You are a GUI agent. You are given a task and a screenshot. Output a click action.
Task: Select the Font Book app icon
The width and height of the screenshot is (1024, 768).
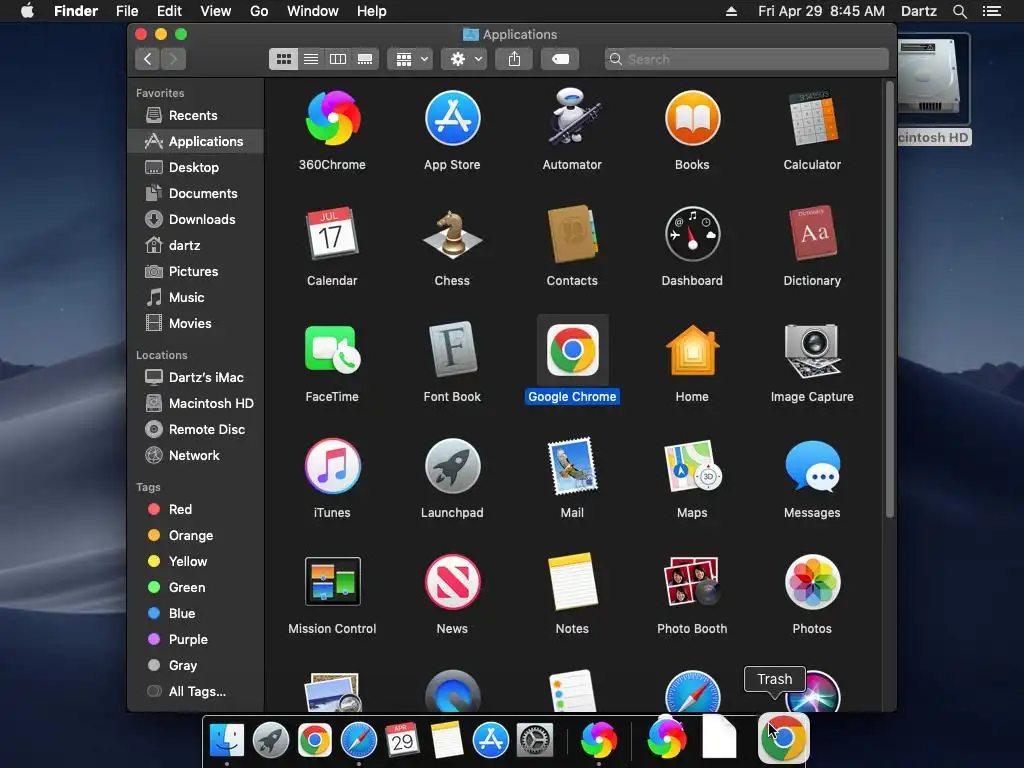click(x=452, y=350)
